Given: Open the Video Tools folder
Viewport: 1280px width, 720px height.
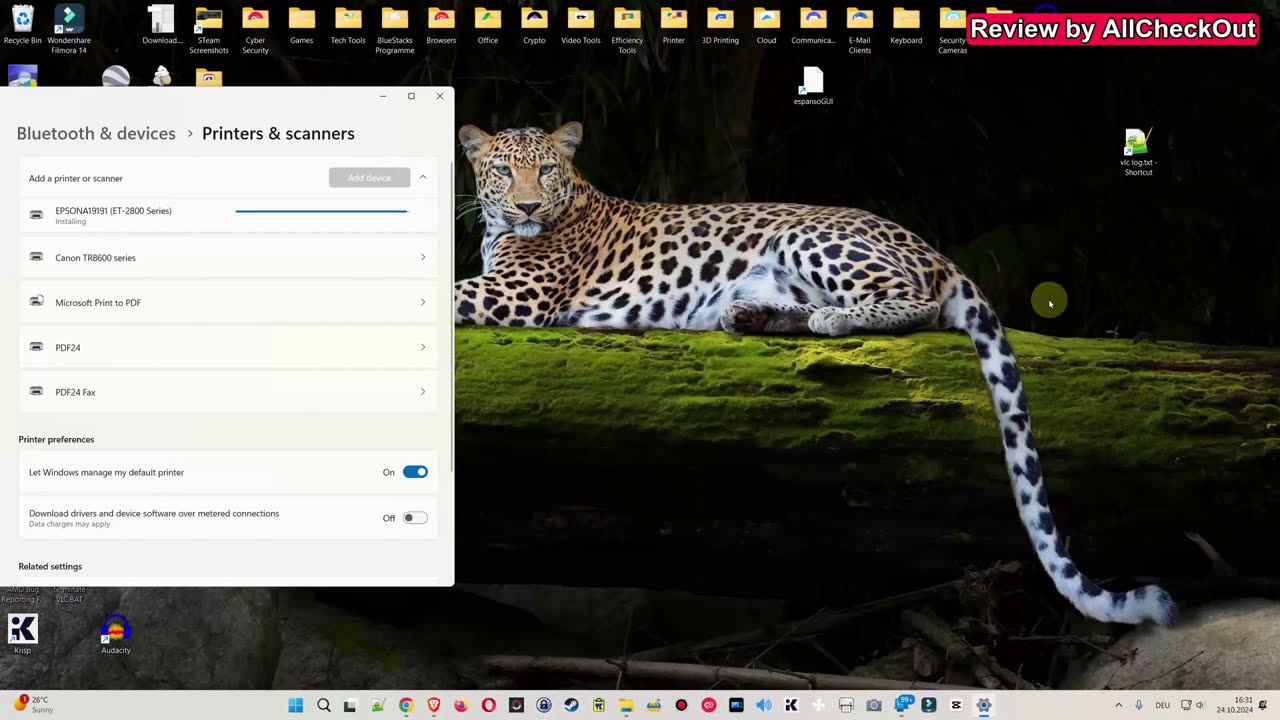Looking at the screenshot, I should [x=581, y=26].
